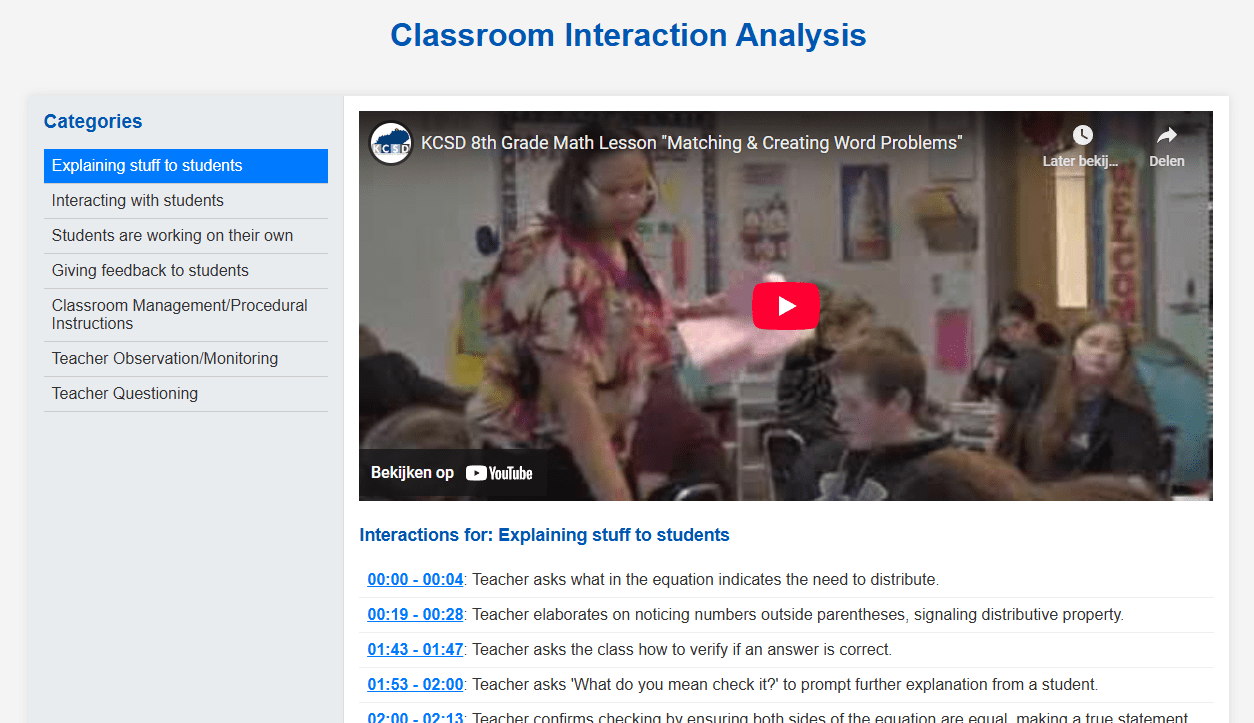Viewport: 1254px width, 723px height.
Task: Open Classroom Management/Procedural Instructions category
Action: point(186,315)
